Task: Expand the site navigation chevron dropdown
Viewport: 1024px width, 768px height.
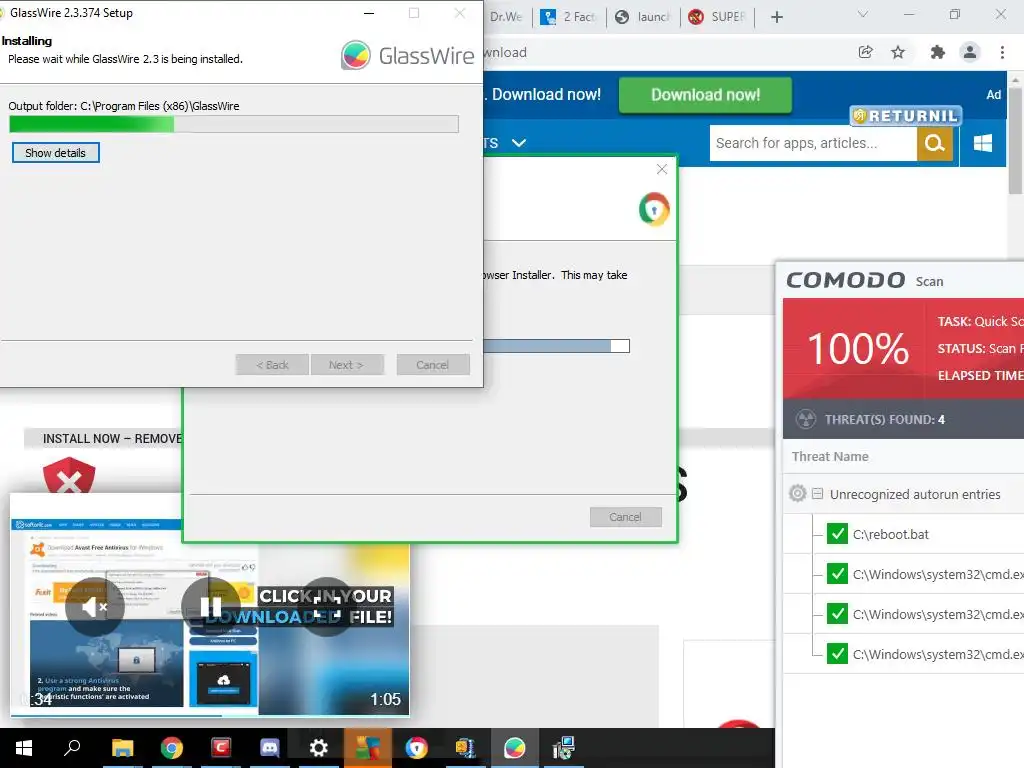Action: pos(519,143)
